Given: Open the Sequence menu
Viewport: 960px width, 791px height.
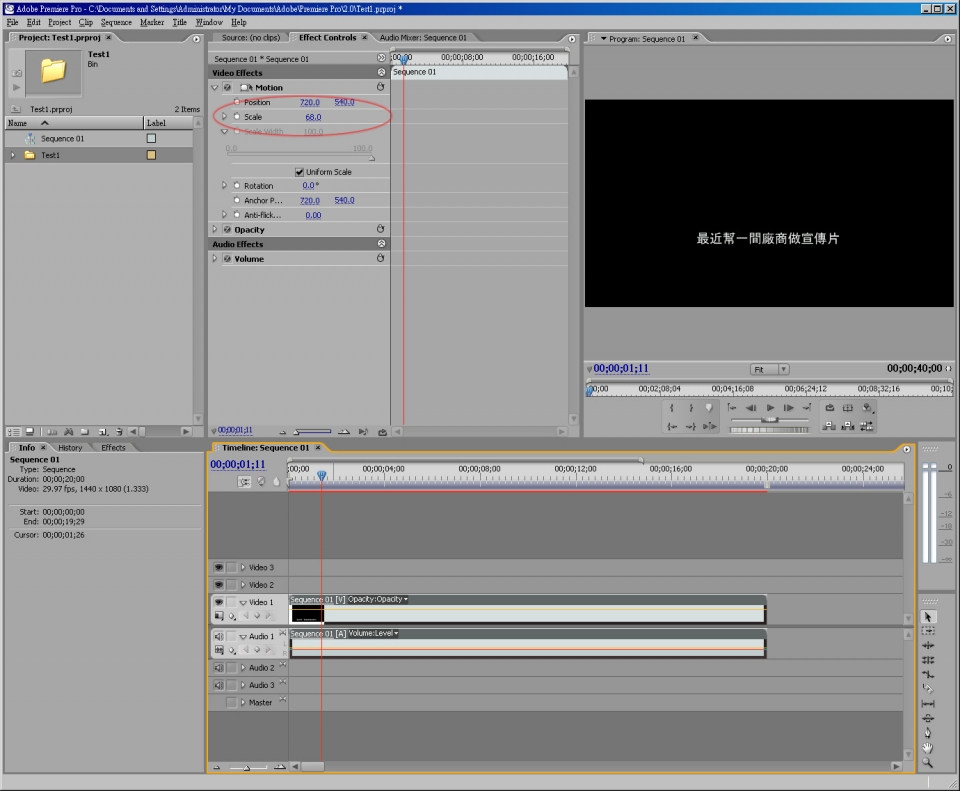Looking at the screenshot, I should coord(116,22).
